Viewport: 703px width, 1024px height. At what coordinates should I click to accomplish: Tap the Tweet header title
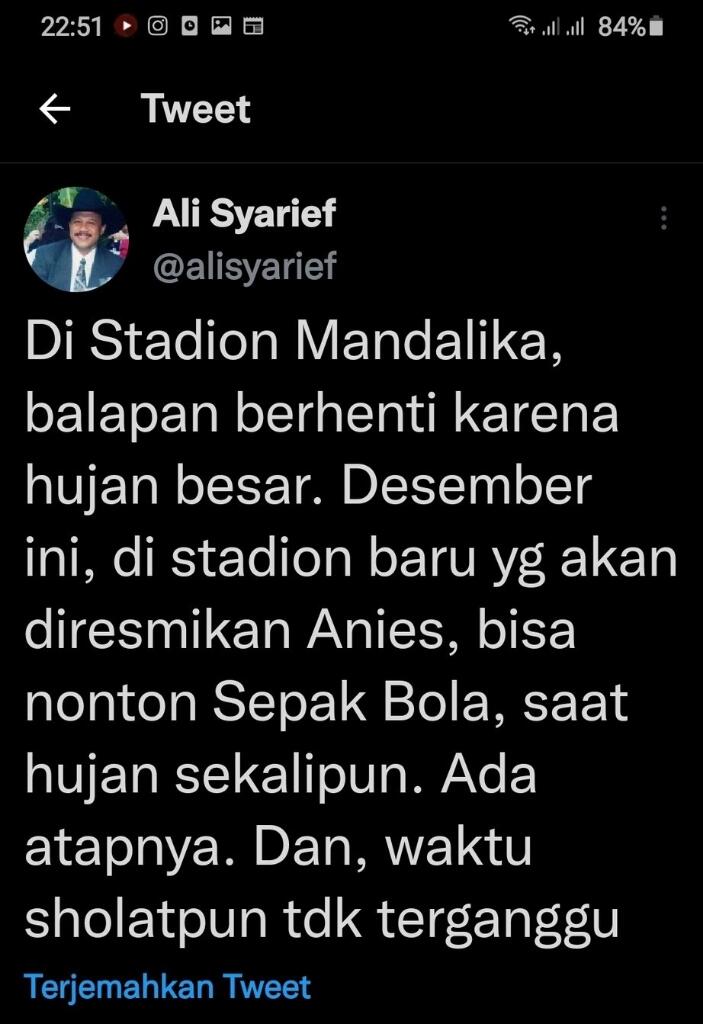point(195,108)
